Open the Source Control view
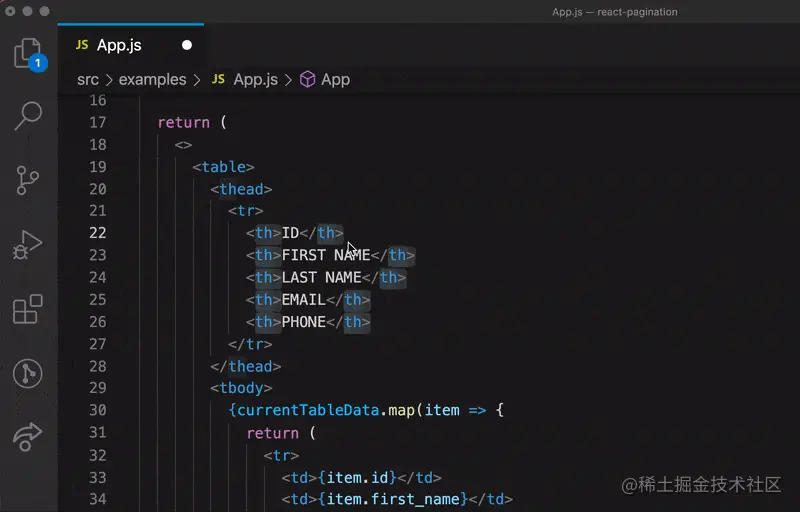 [28, 180]
